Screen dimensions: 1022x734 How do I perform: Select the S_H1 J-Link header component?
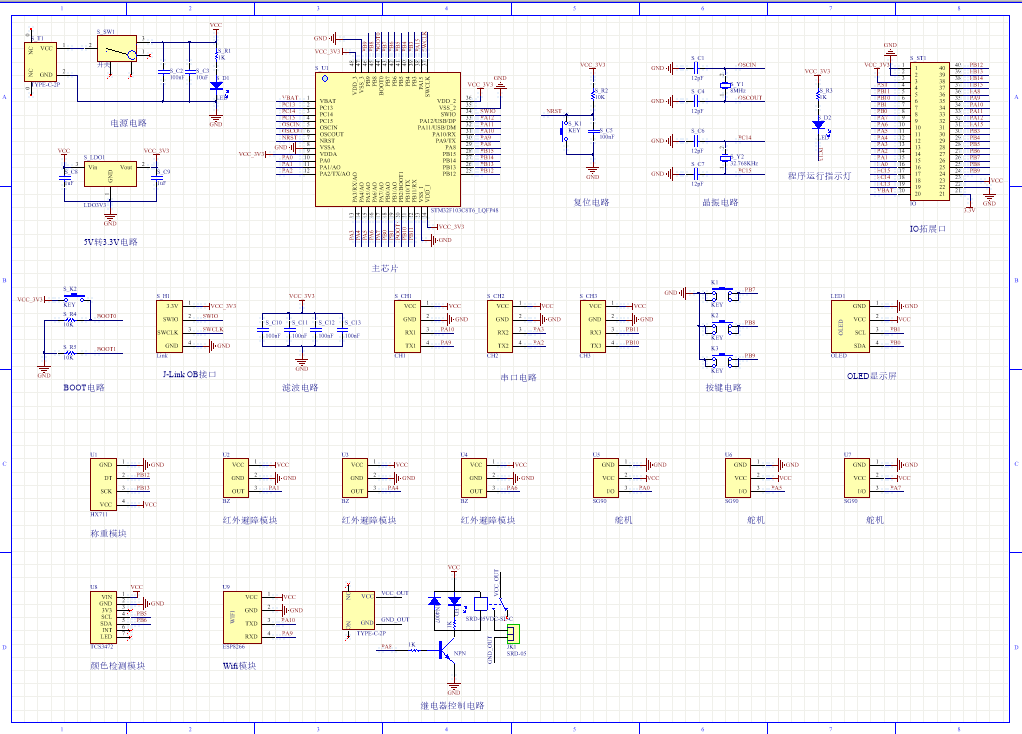coord(169,326)
